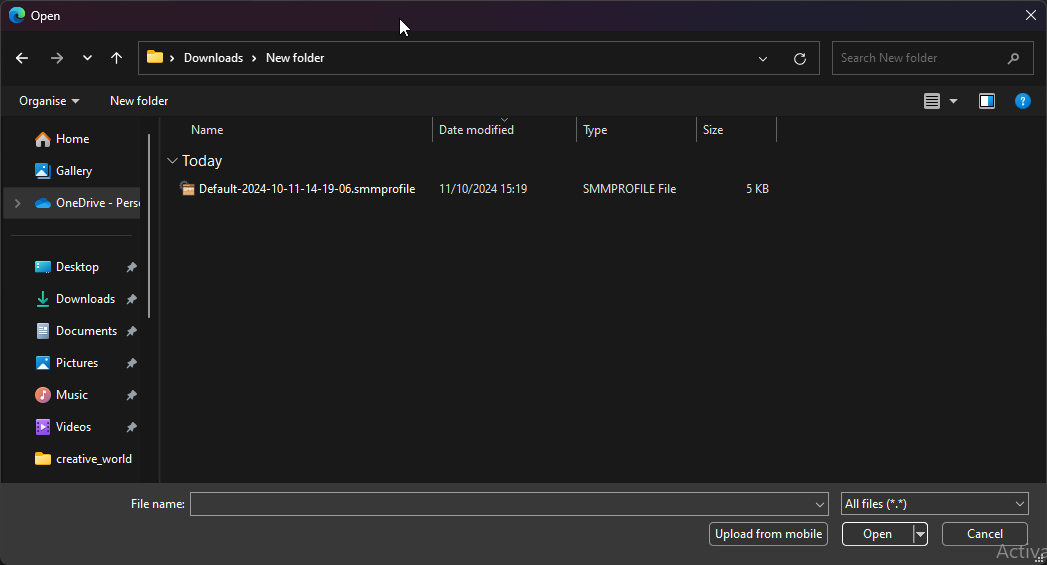This screenshot has width=1047, height=565.
Task: Click the navigation pane scrollbar
Action: pyautogui.click(x=149, y=226)
